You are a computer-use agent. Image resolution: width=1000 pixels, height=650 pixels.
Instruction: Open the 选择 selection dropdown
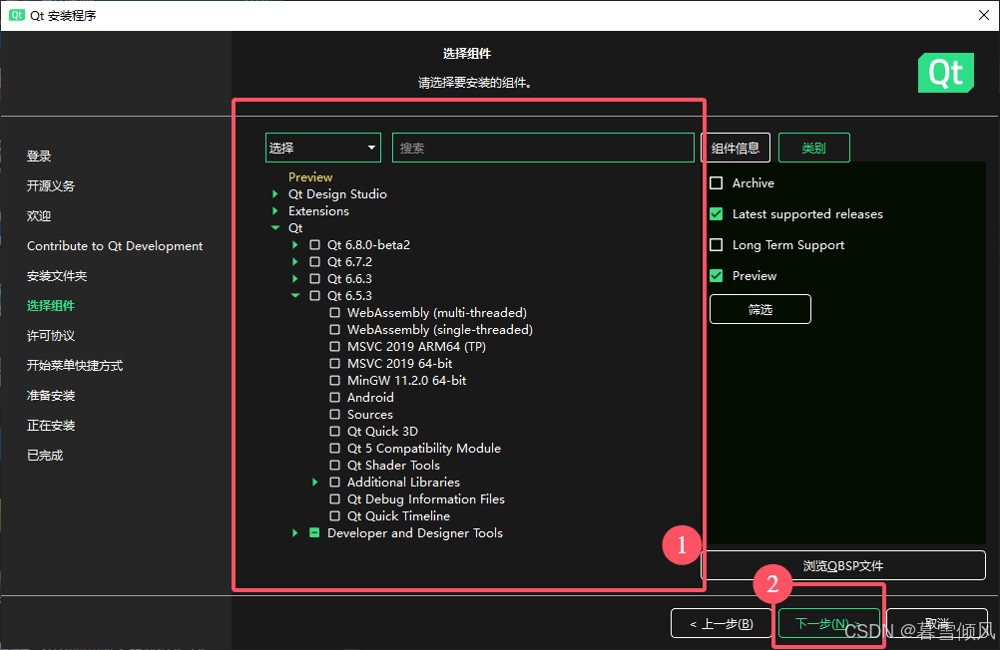click(323, 148)
